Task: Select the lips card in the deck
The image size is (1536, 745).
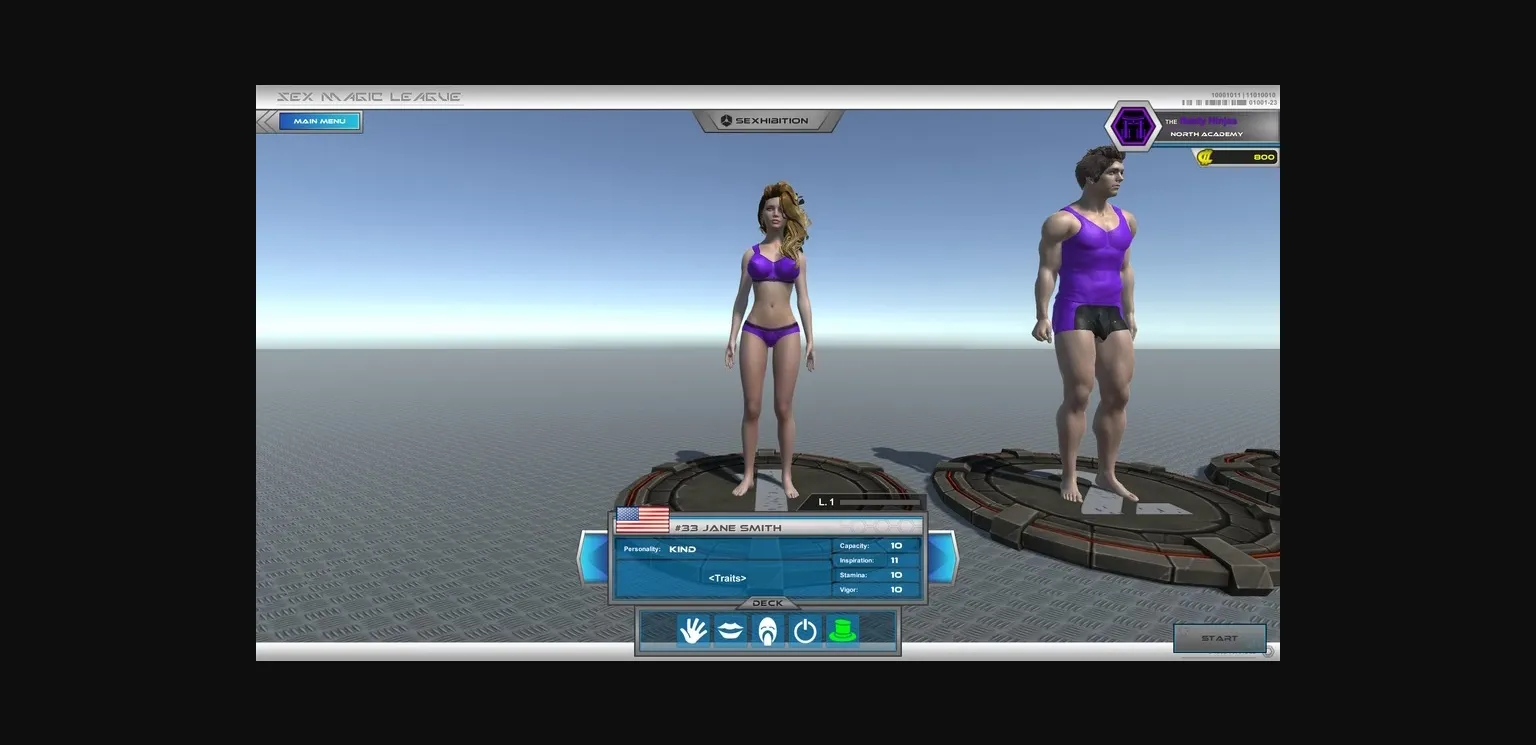Action: click(x=730, y=631)
